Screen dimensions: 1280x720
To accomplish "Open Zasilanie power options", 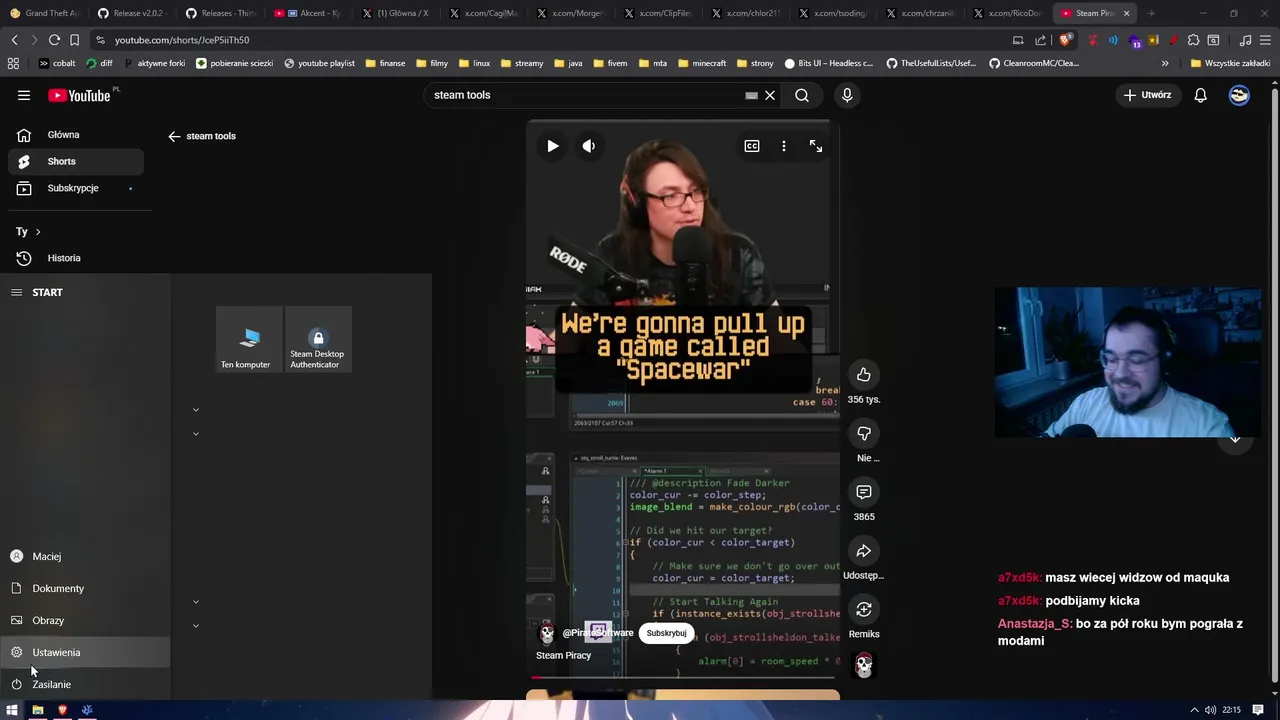I will (x=85, y=684).
